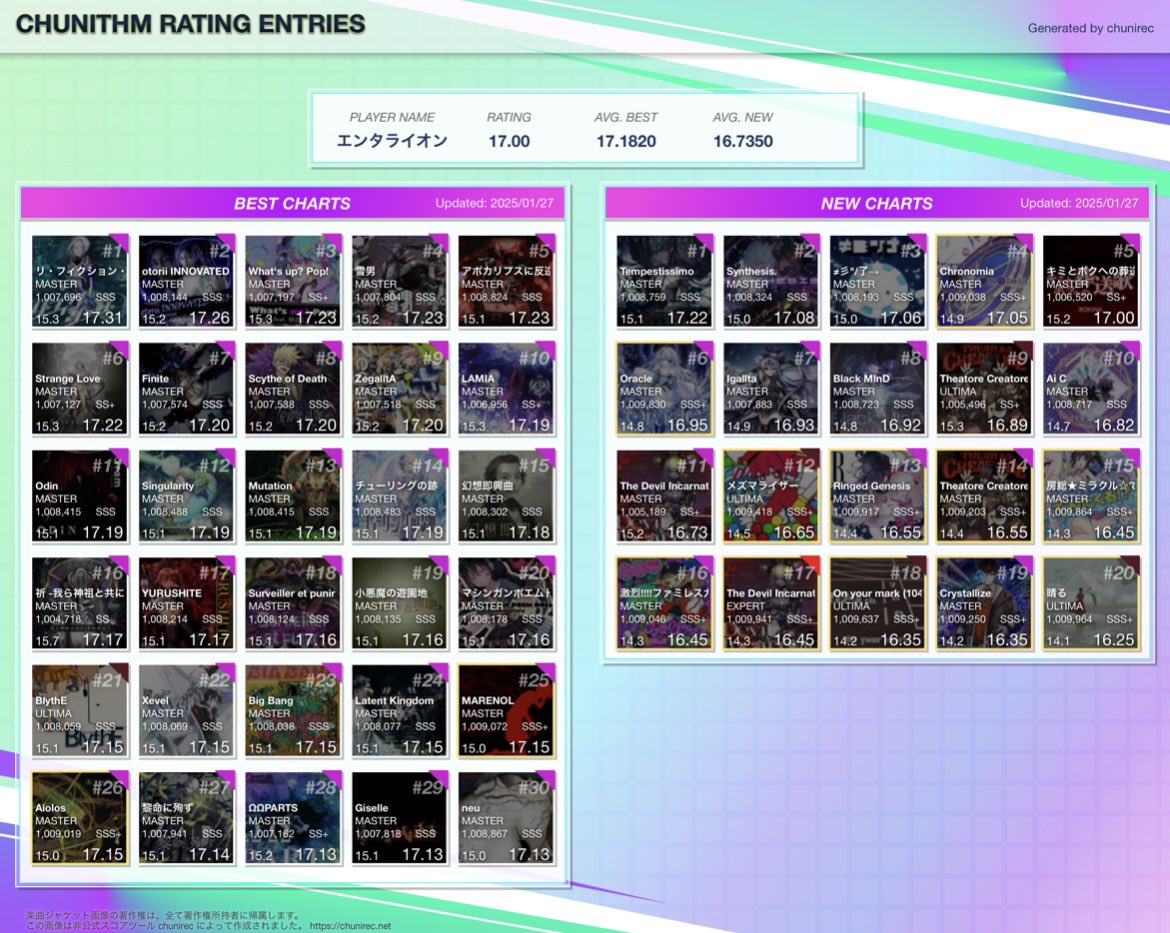Open the Aiolos chart card
The height and width of the screenshot is (933, 1170).
pos(79,819)
